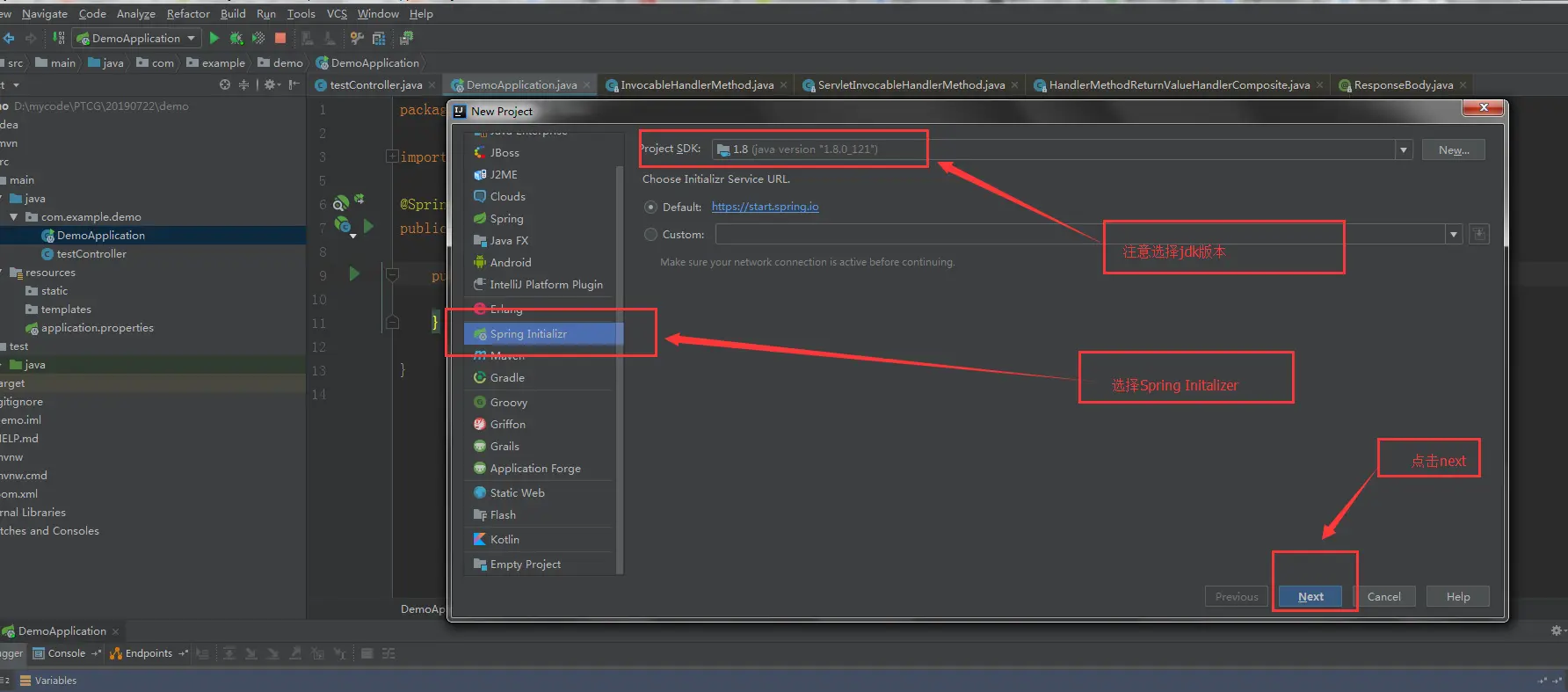The width and height of the screenshot is (1568, 692).
Task: Switch to testController.java editor tab
Action: (x=375, y=84)
